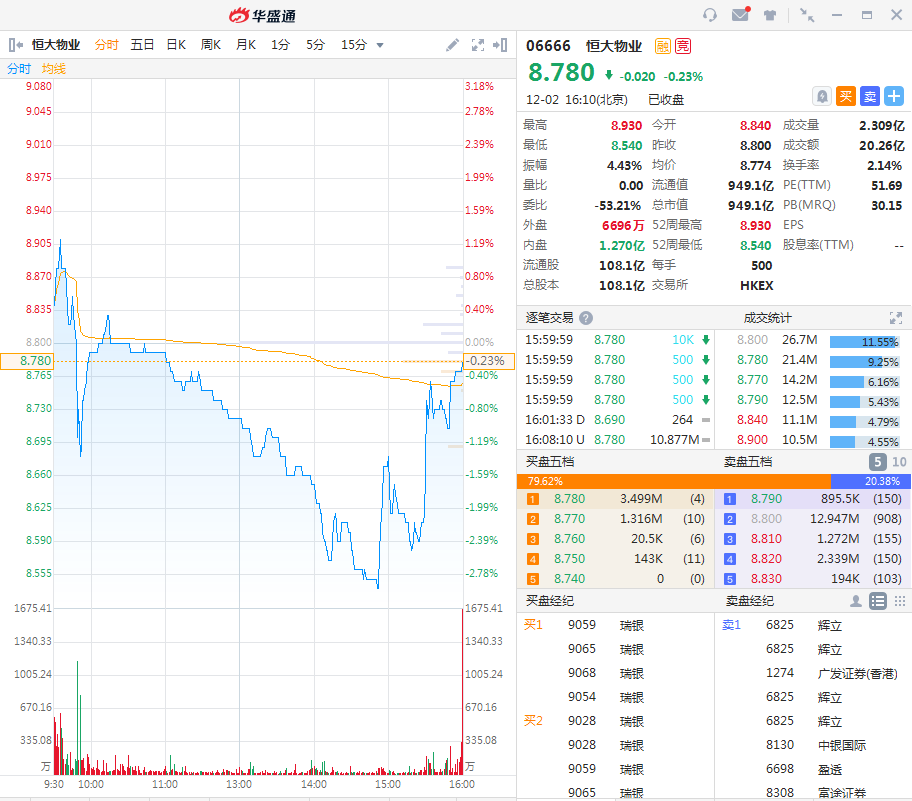The image size is (912, 801).
Task: Select ask level 2 at 8.800
Action: (813, 518)
